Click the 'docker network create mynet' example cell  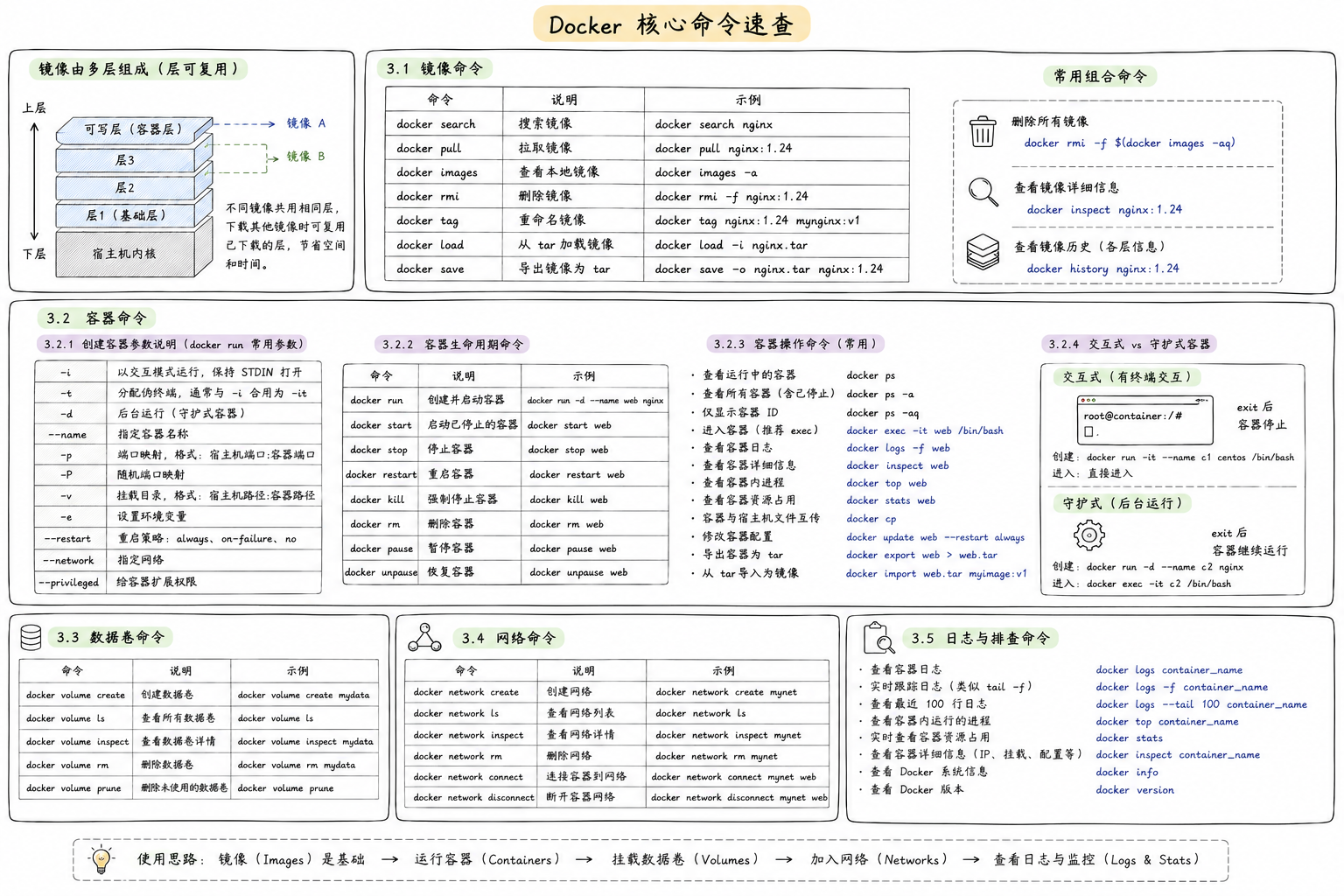tap(738, 691)
